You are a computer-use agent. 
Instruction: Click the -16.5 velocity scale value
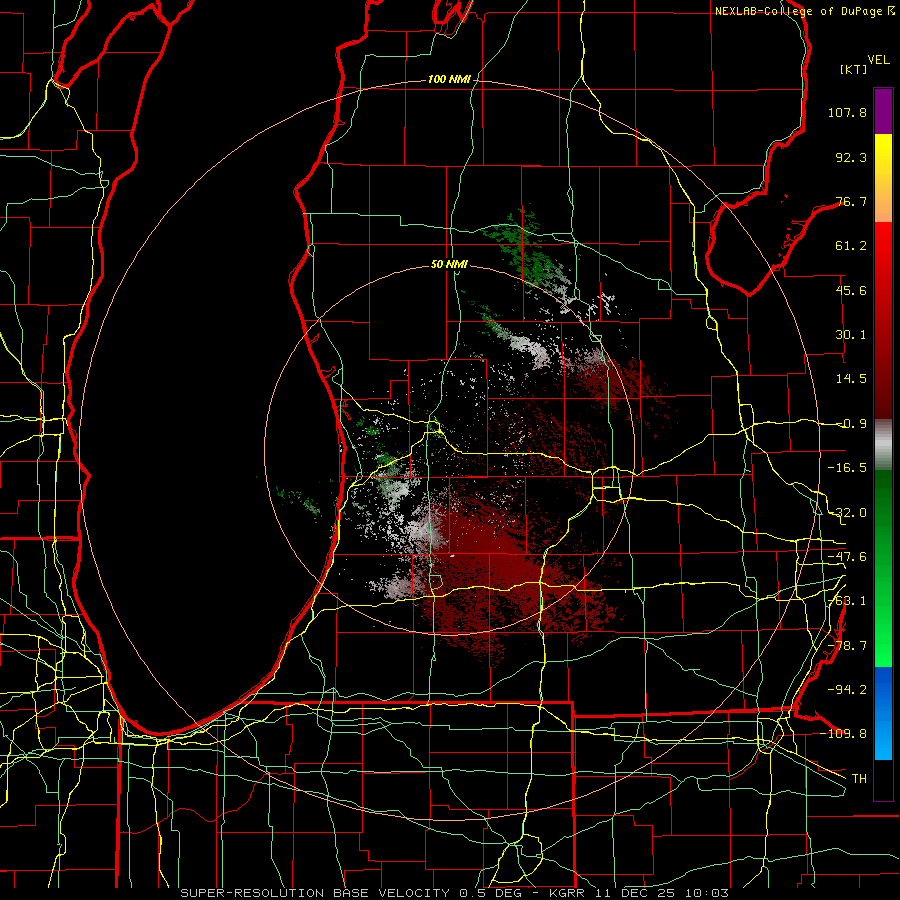point(847,468)
